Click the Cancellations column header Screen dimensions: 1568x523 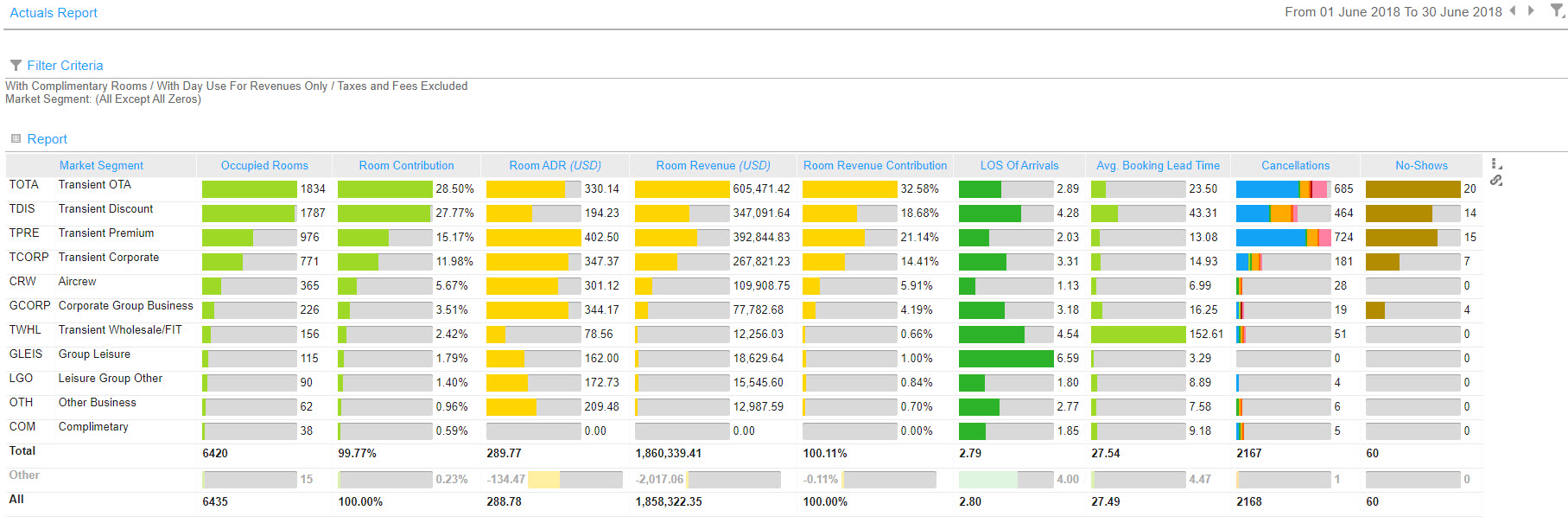pos(1295,165)
